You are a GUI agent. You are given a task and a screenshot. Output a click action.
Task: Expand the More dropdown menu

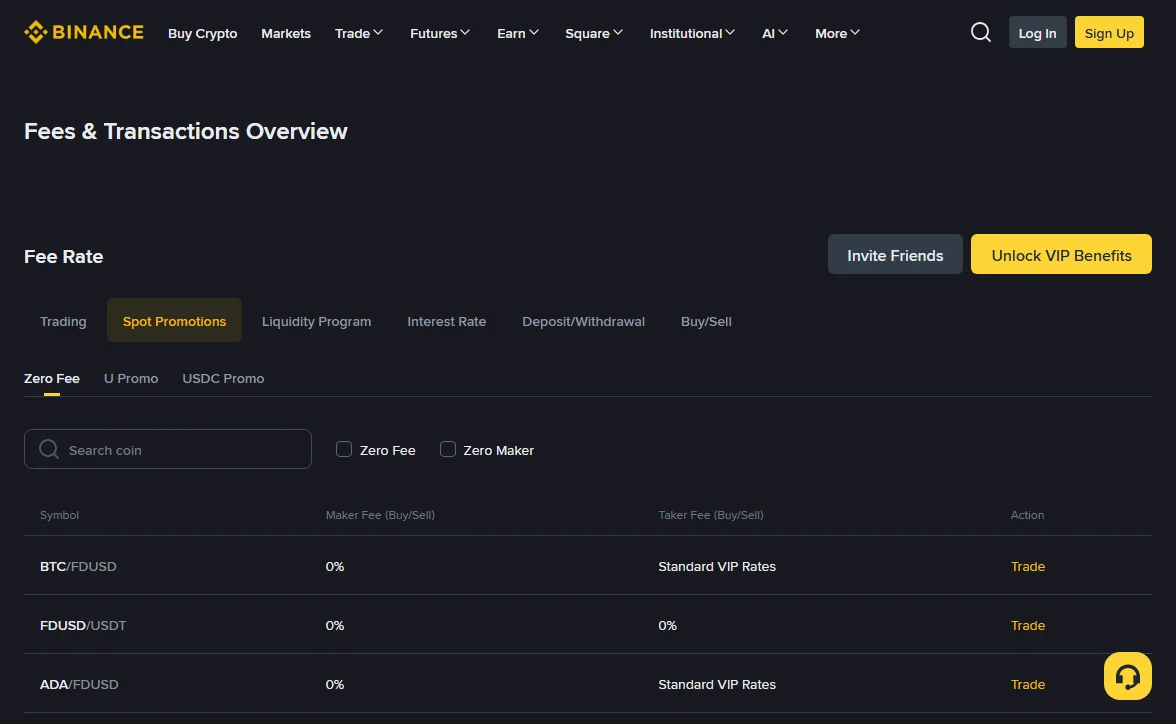837,33
